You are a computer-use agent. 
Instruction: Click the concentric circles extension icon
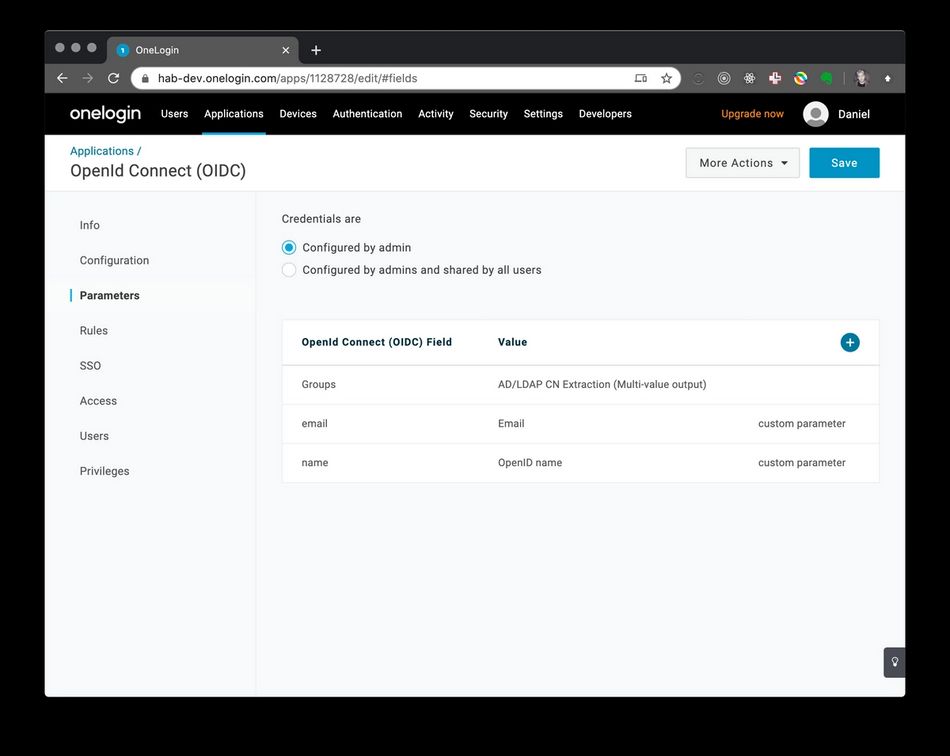[x=724, y=78]
